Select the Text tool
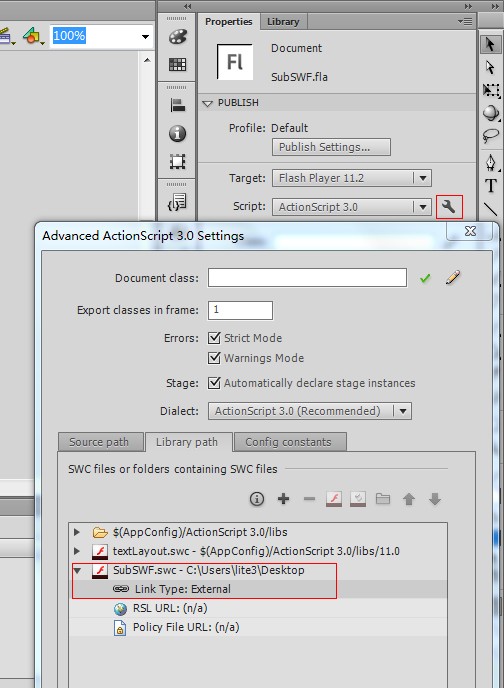 490,186
